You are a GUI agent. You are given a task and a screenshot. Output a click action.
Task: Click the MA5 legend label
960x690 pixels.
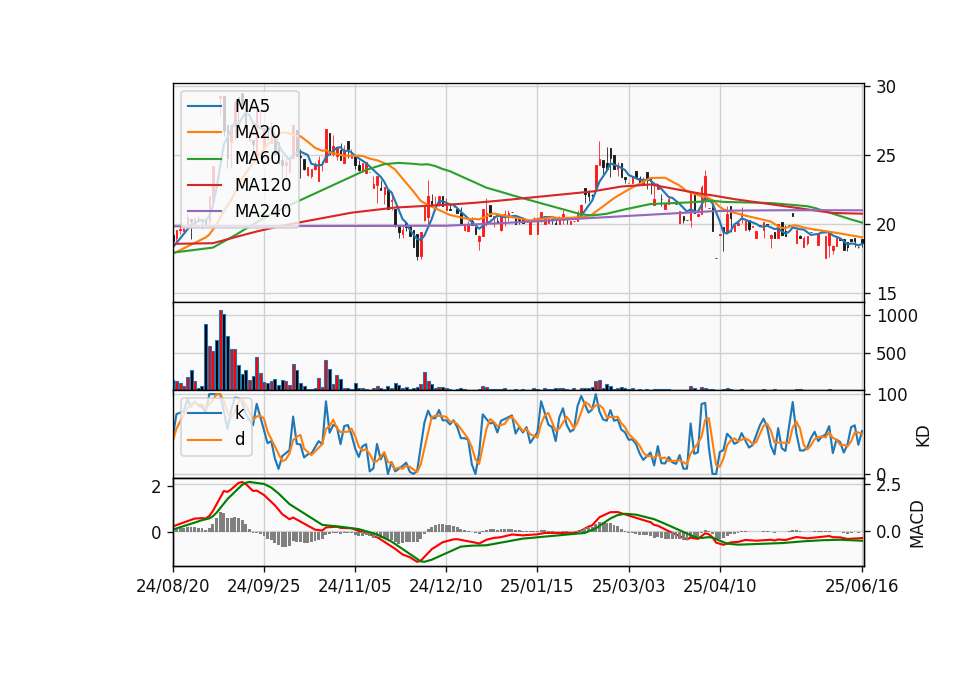coord(252,106)
